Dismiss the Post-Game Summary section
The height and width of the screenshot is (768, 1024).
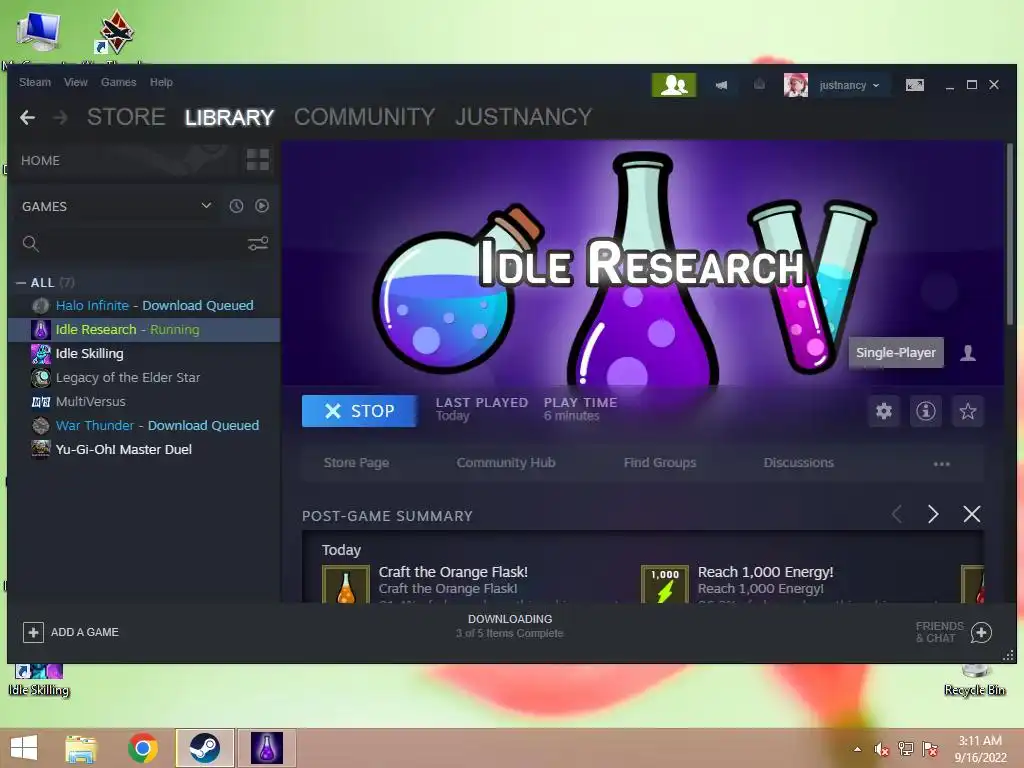pyautogui.click(x=972, y=514)
